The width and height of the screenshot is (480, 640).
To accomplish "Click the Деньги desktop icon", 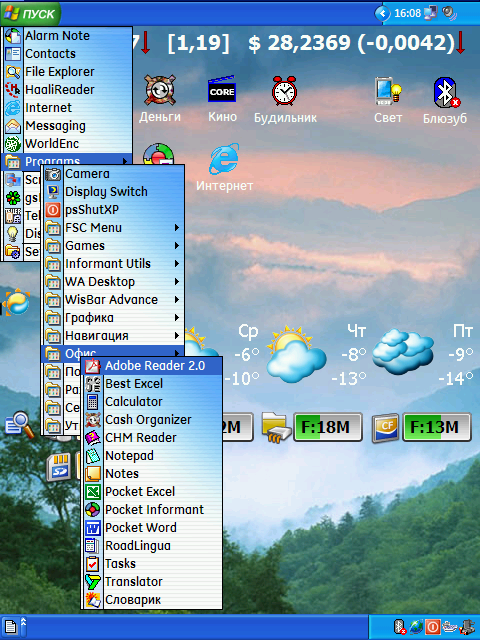I will pos(160,99).
